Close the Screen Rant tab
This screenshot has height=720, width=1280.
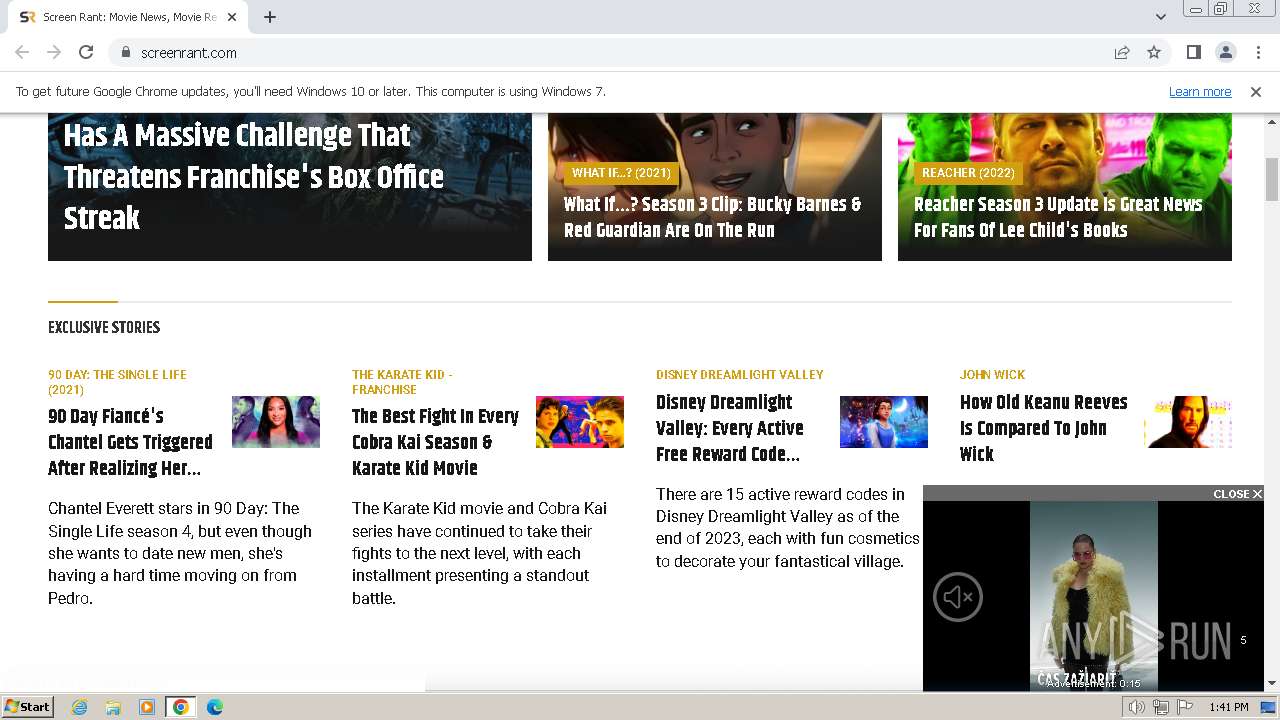(x=232, y=17)
